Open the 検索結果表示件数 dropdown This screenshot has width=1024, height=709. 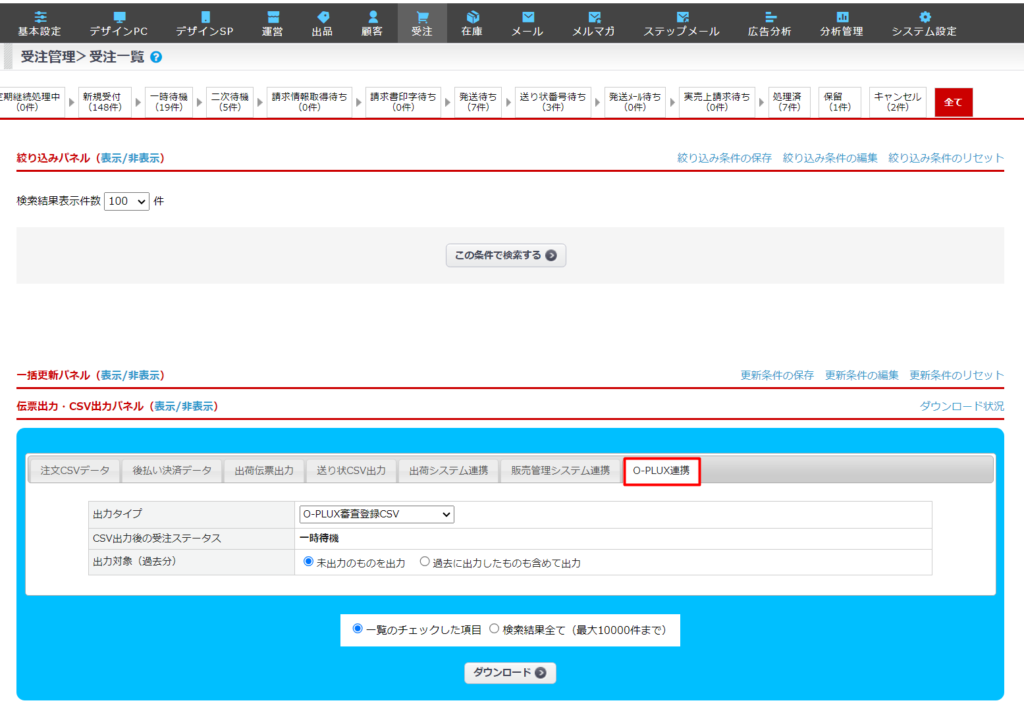(127, 201)
